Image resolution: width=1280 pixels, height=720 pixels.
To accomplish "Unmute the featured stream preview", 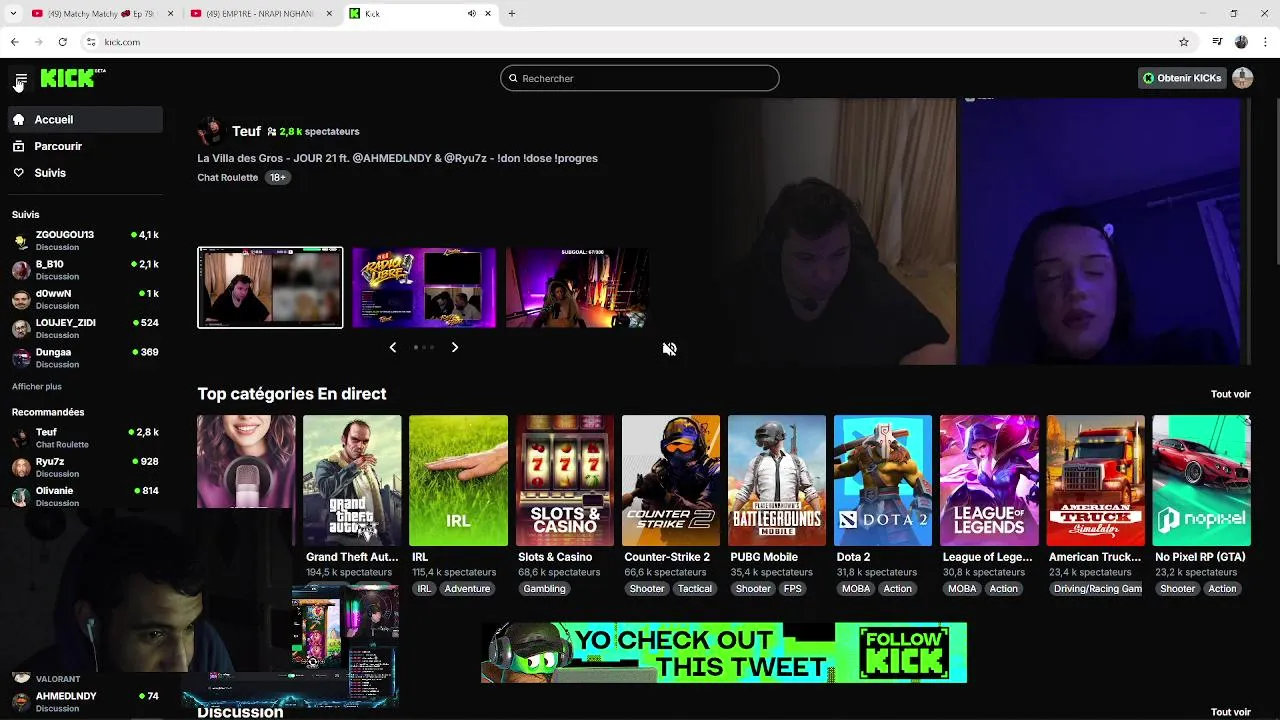I will point(669,349).
